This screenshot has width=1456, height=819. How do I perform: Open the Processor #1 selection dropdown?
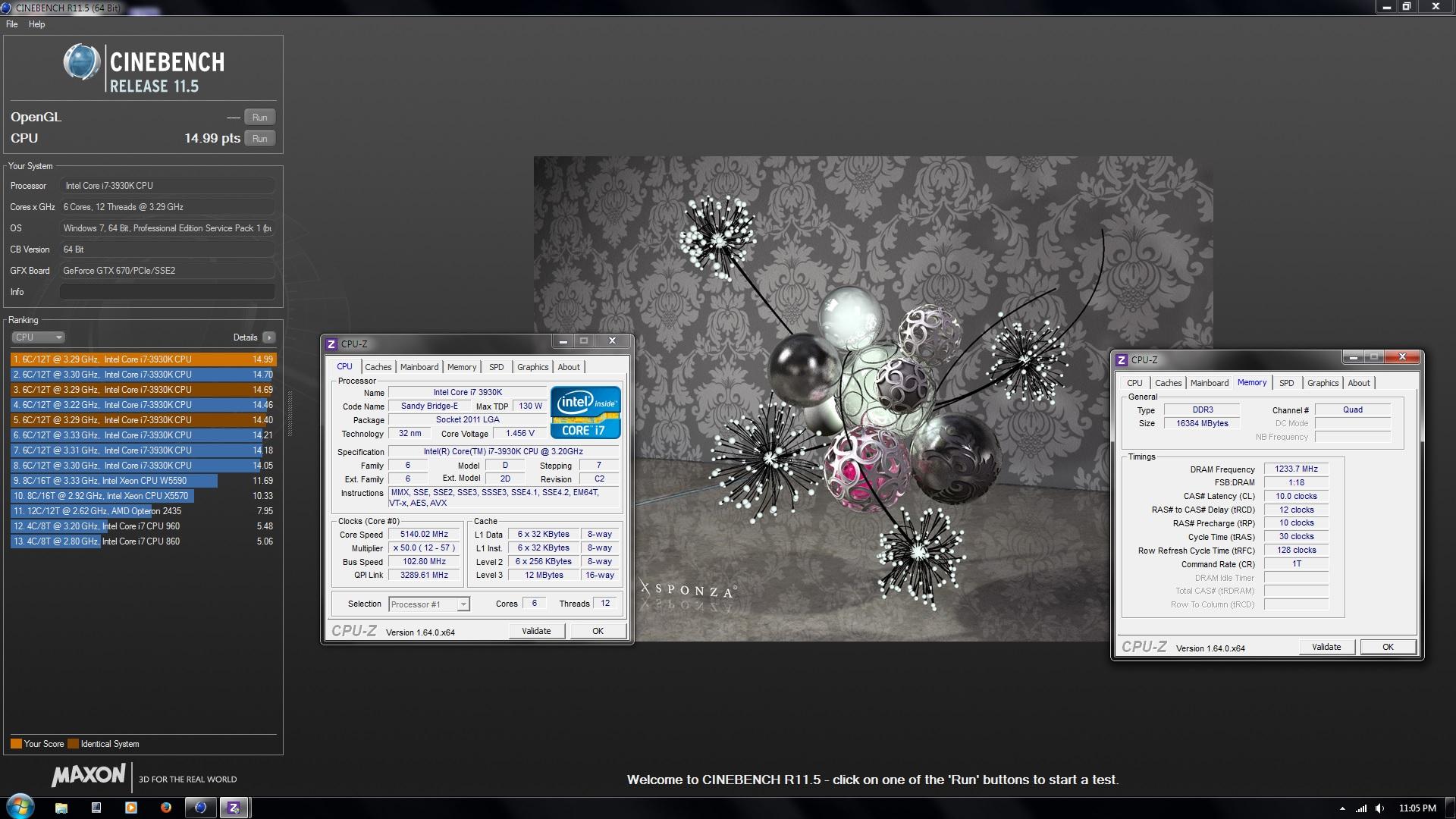click(429, 604)
